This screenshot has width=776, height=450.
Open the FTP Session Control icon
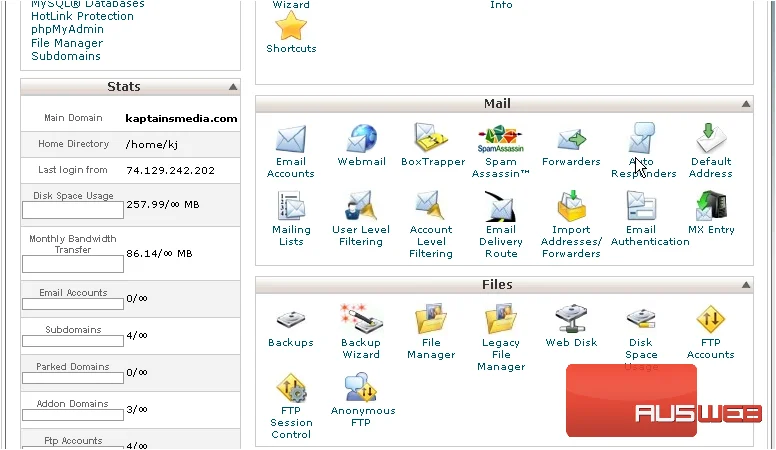pyautogui.click(x=291, y=388)
